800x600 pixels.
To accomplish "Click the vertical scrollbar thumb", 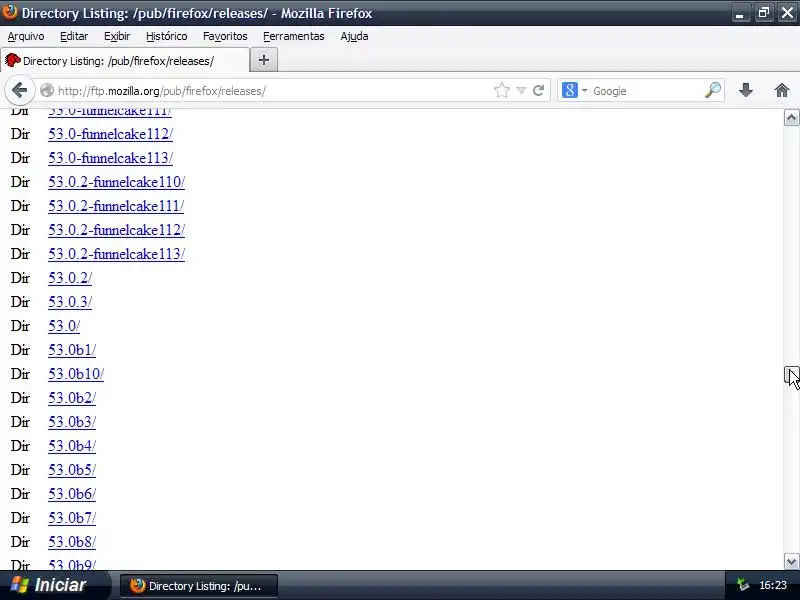I will click(x=791, y=374).
